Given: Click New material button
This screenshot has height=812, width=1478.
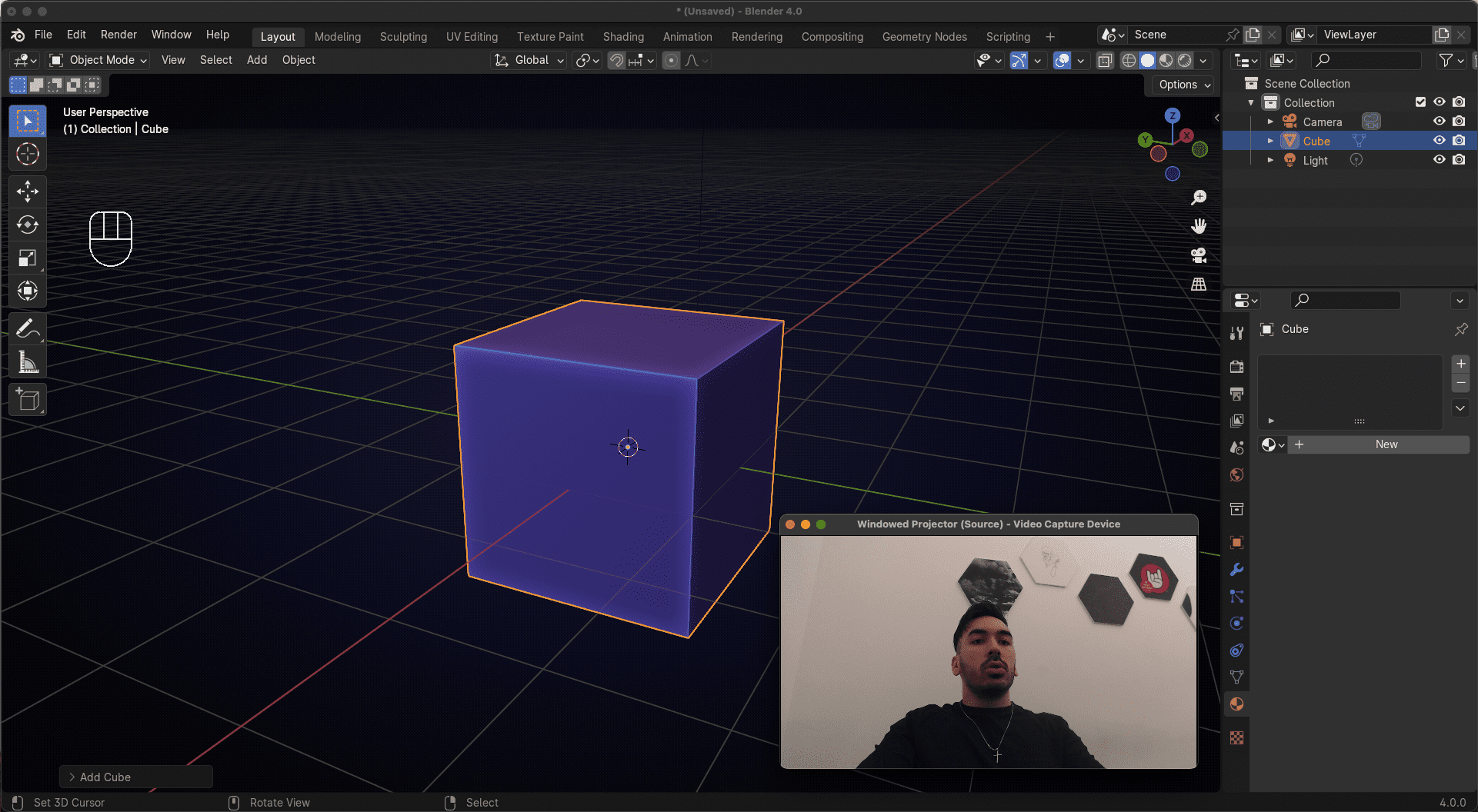Looking at the screenshot, I should click(x=1386, y=444).
